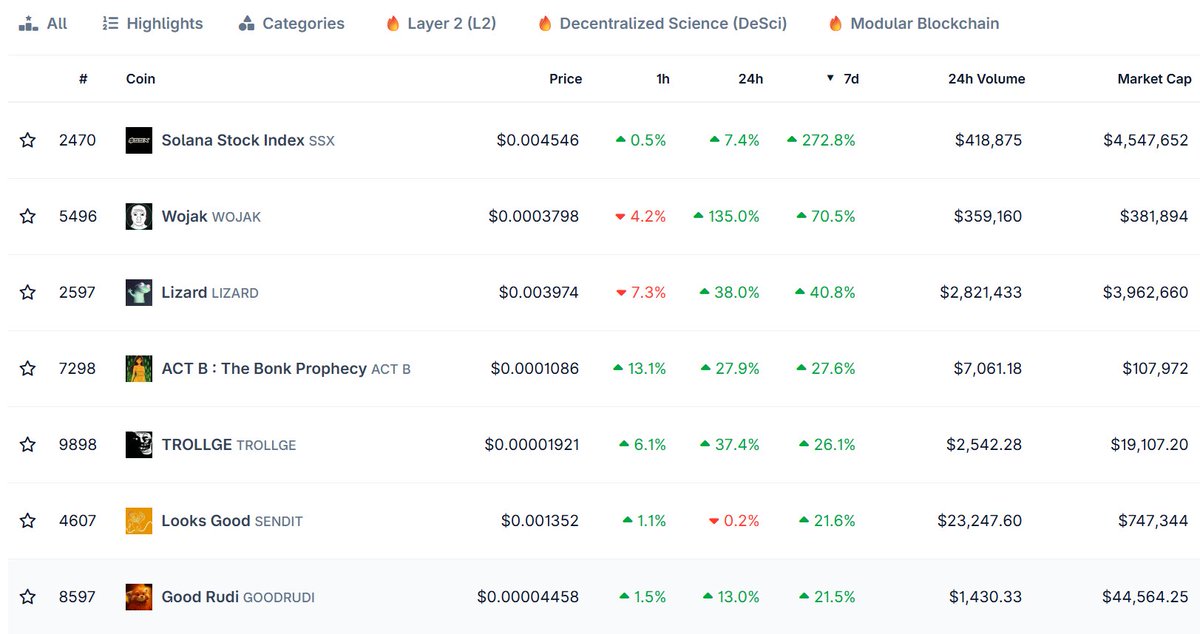Viewport: 1200px width, 634px height.
Task: Open Lizard LIZARD coin page
Action: coord(210,292)
